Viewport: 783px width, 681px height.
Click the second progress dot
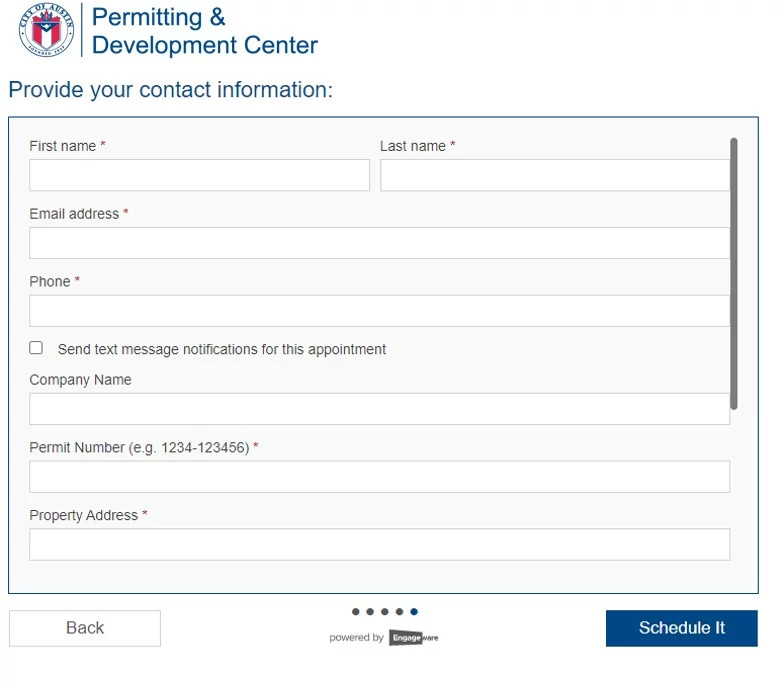coord(370,612)
